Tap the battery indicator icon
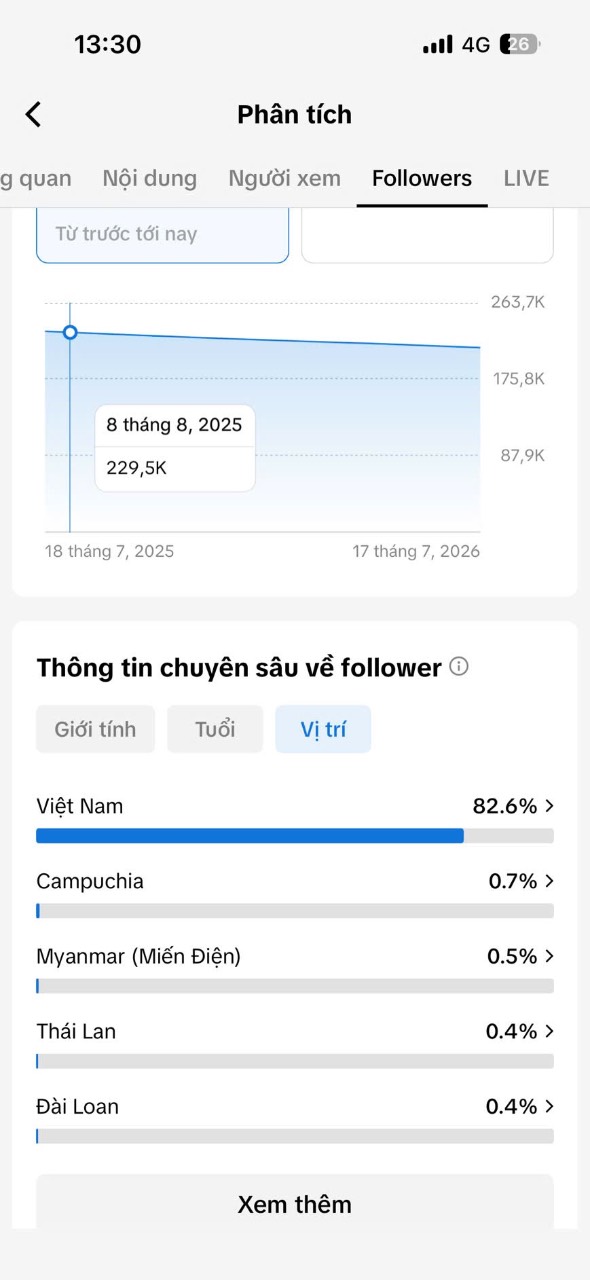 click(522, 44)
